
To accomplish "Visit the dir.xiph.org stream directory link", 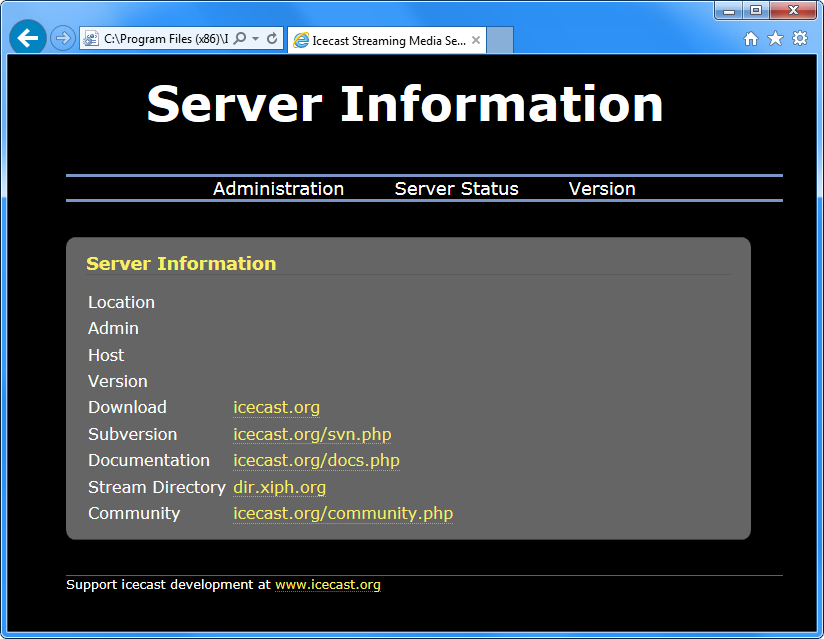I will tap(280, 488).
